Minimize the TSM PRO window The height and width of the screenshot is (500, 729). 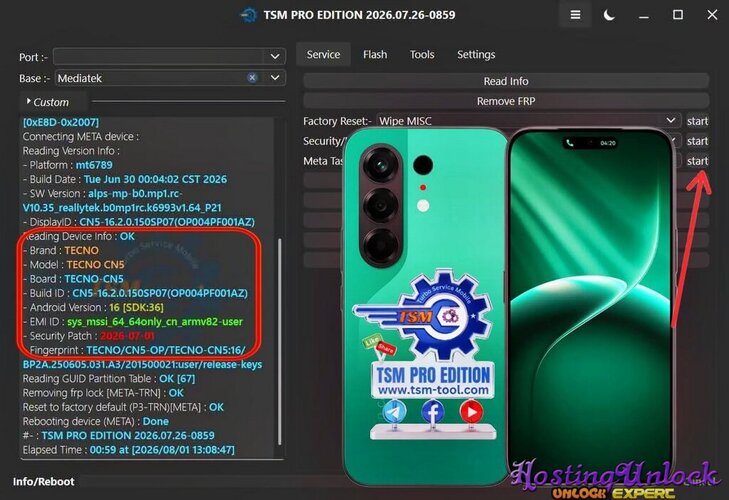pyautogui.click(x=644, y=15)
